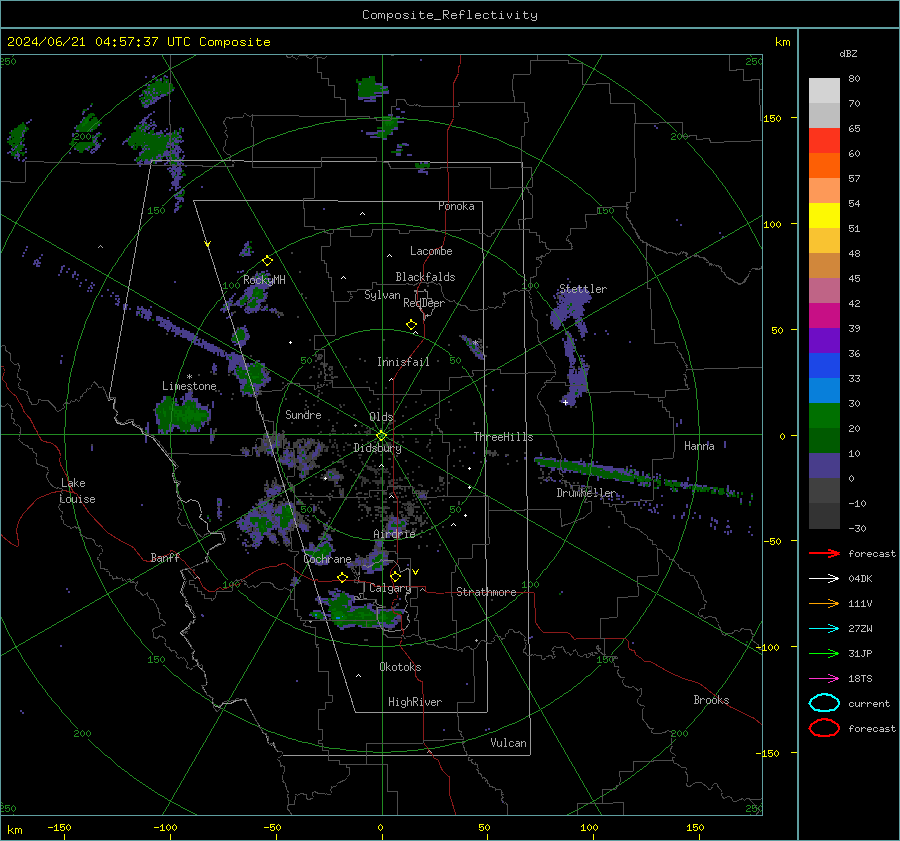Screen dimensions: 900x841
Task: Click the yellow diamond marker below Cochrane
Action: tap(343, 577)
